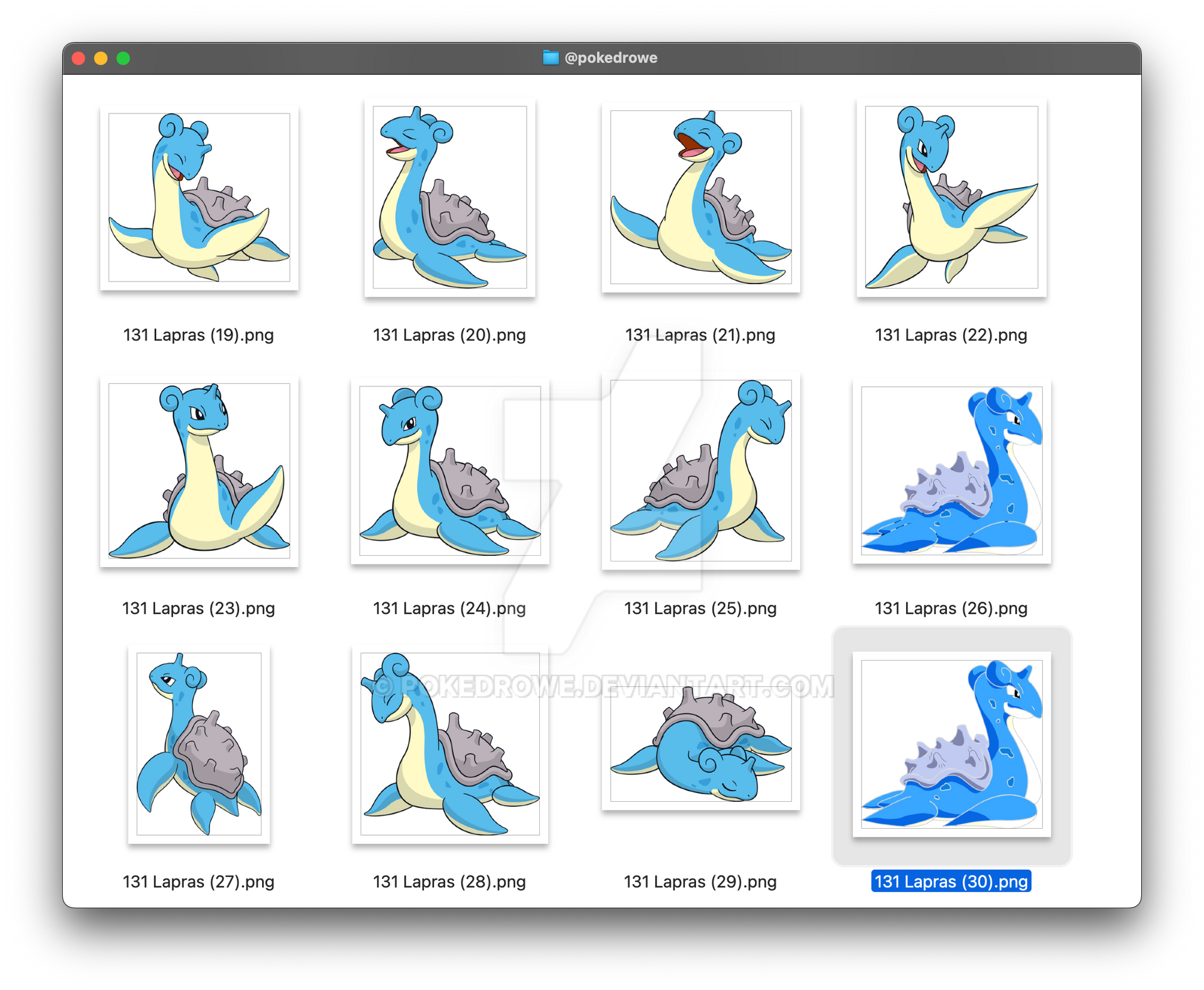Click the file name 131 Lapras (22).png
Image resolution: width=1204 pixels, height=990 pixels.
click(x=951, y=335)
